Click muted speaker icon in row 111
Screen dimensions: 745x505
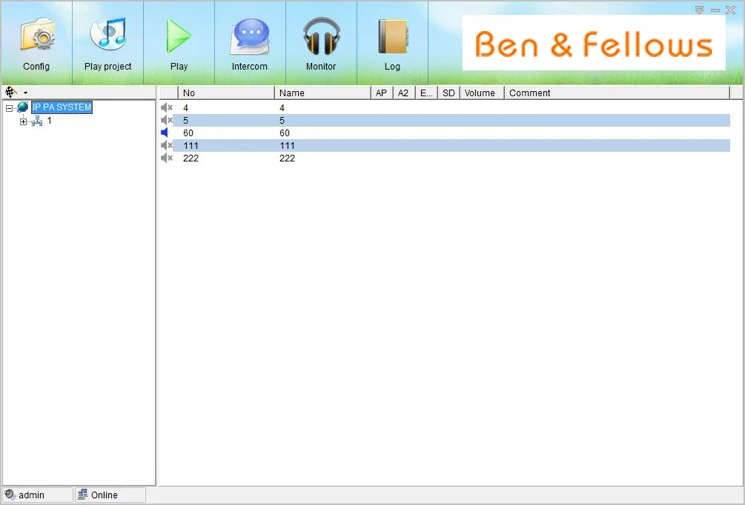(x=166, y=145)
